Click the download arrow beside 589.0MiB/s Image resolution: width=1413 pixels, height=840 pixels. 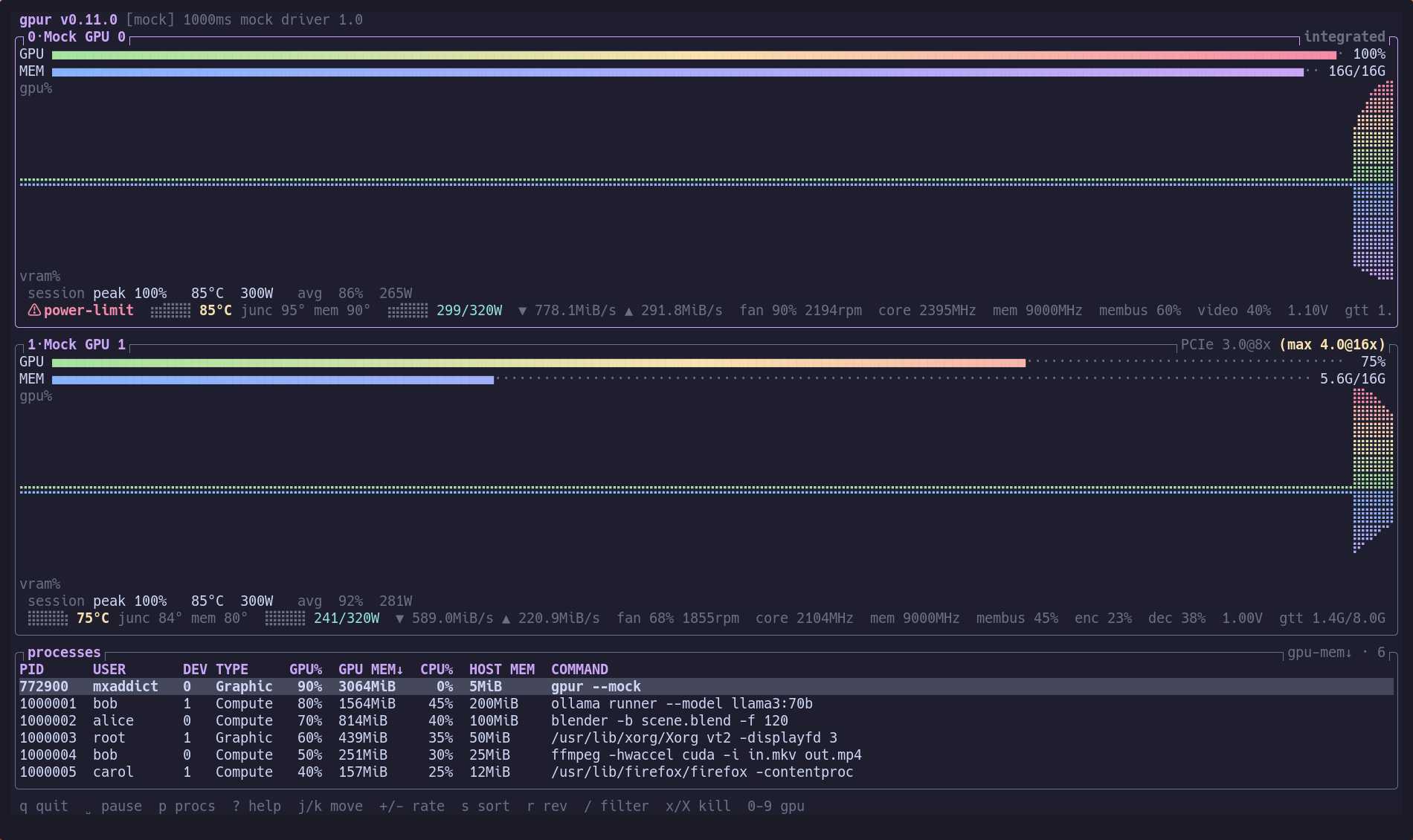point(399,618)
